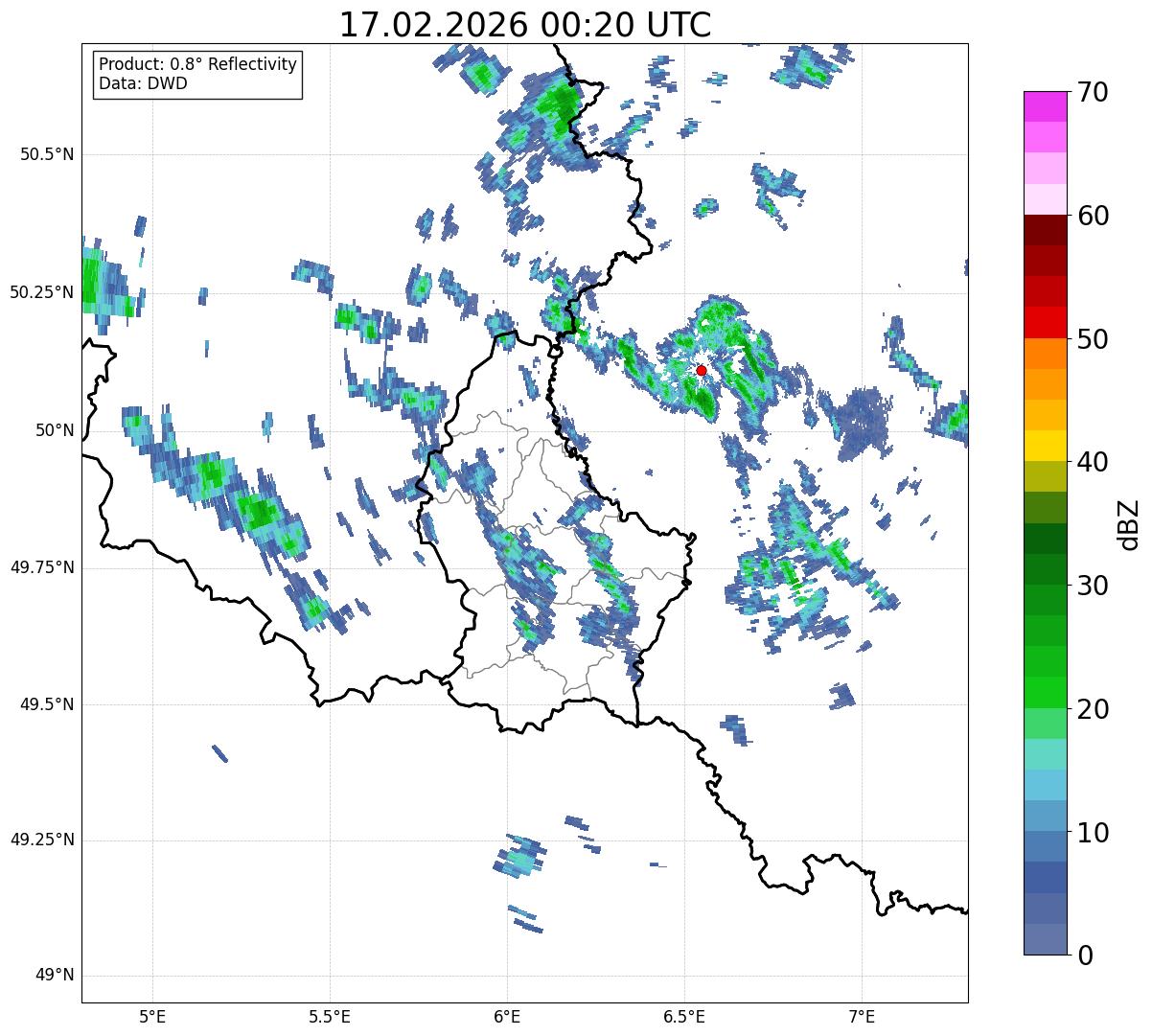Viewport: 1152px width, 1036px height.
Task: Click the 6°E longitude label
Action: [507, 1016]
